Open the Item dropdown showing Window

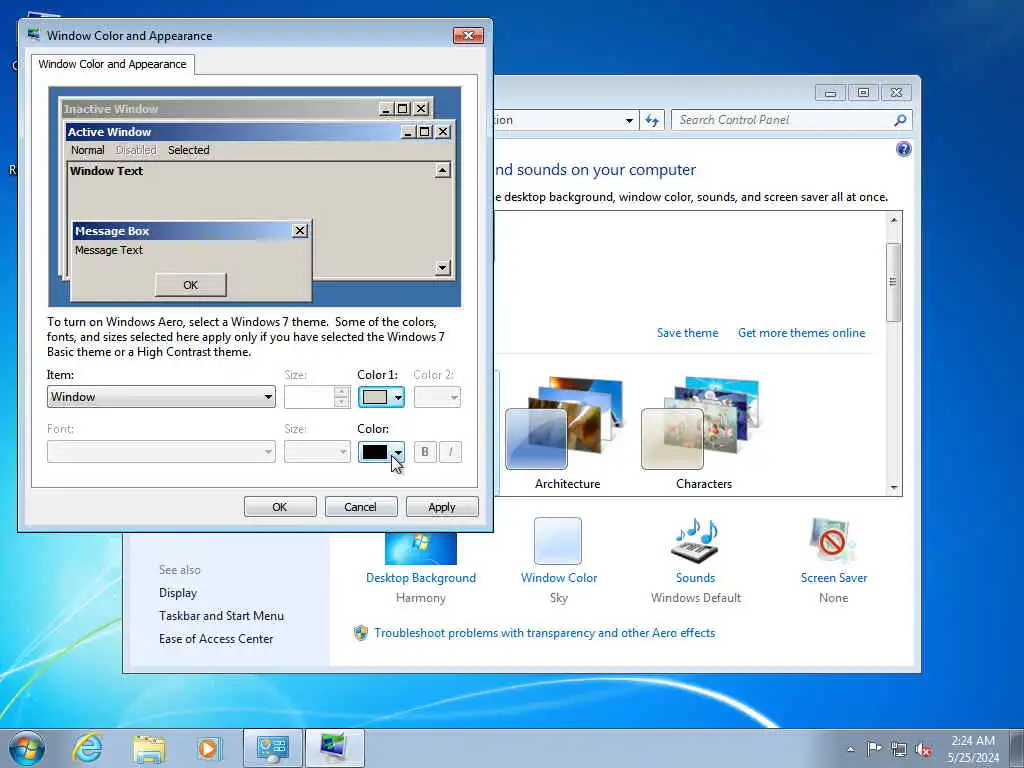coord(161,396)
